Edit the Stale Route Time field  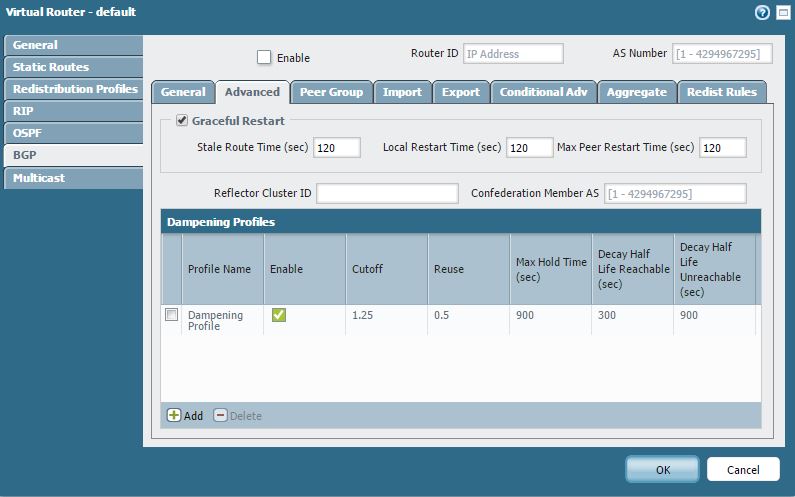click(x=337, y=148)
